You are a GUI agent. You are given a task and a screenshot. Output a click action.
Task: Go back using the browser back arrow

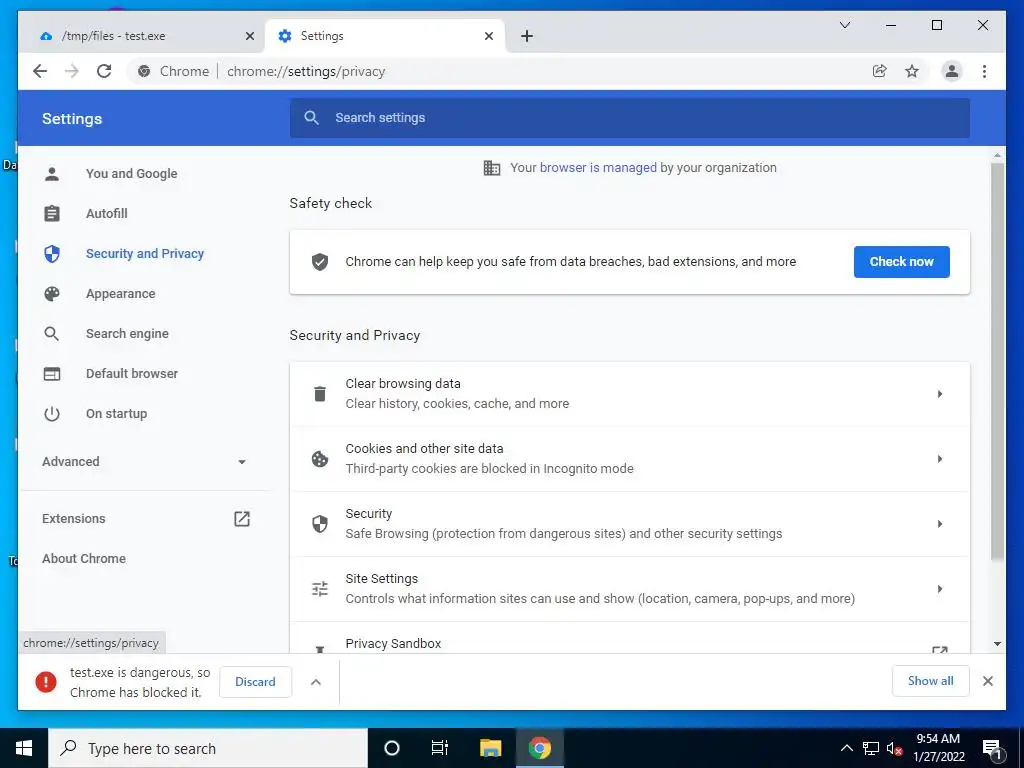[x=40, y=71]
